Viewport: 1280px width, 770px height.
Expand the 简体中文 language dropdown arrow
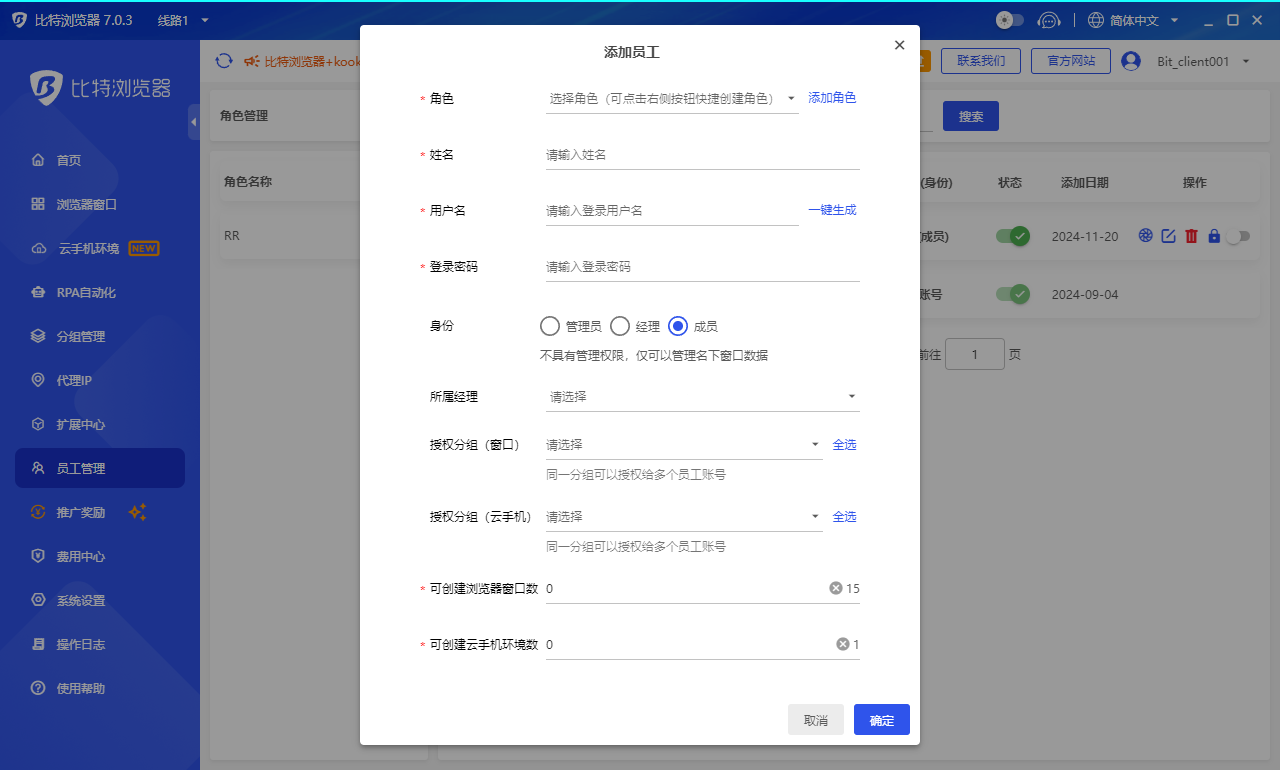1175,20
